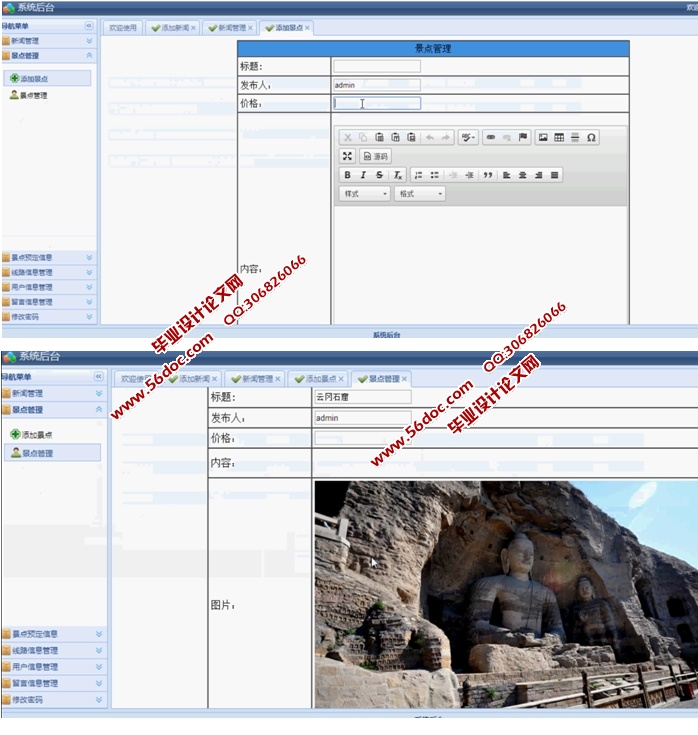Image resolution: width=698 pixels, height=735 pixels.
Task: Click the rich text editor content area
Action: coord(480,265)
